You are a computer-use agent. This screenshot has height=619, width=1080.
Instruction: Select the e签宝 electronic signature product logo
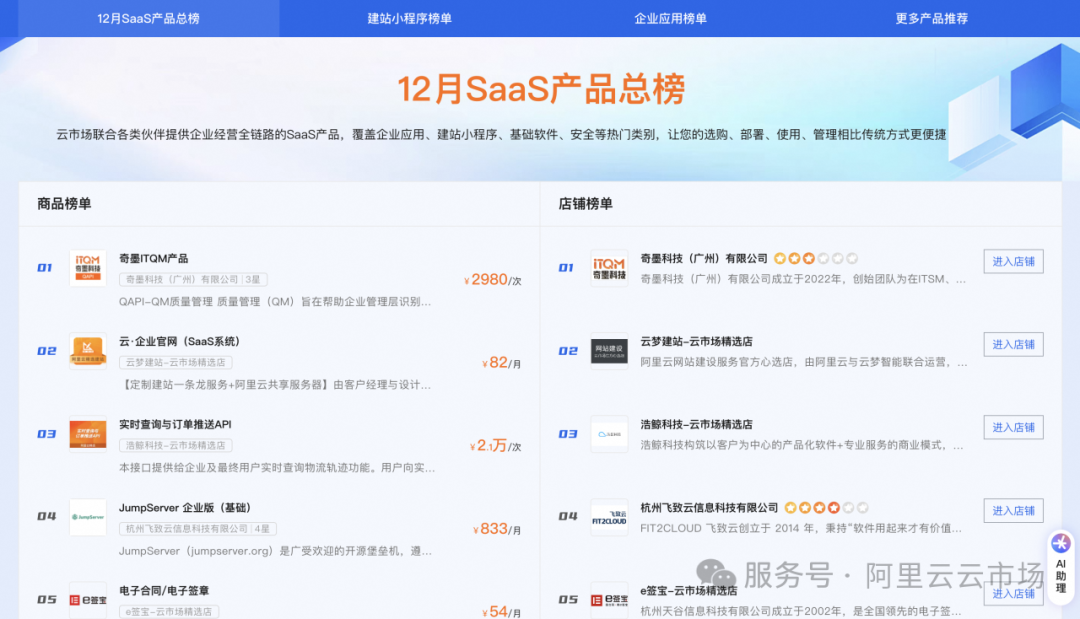pos(88,598)
